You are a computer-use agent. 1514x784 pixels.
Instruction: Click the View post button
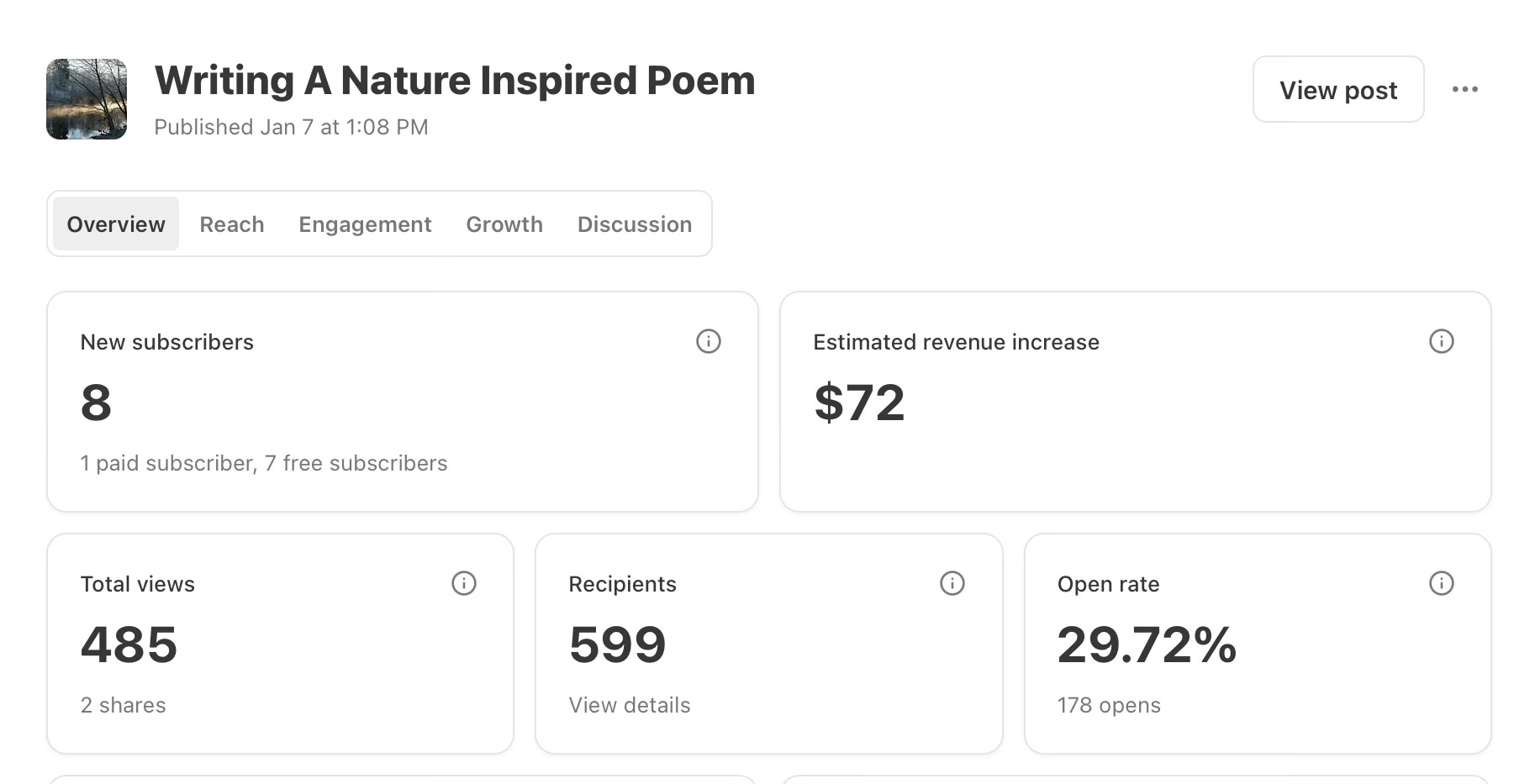pos(1338,90)
